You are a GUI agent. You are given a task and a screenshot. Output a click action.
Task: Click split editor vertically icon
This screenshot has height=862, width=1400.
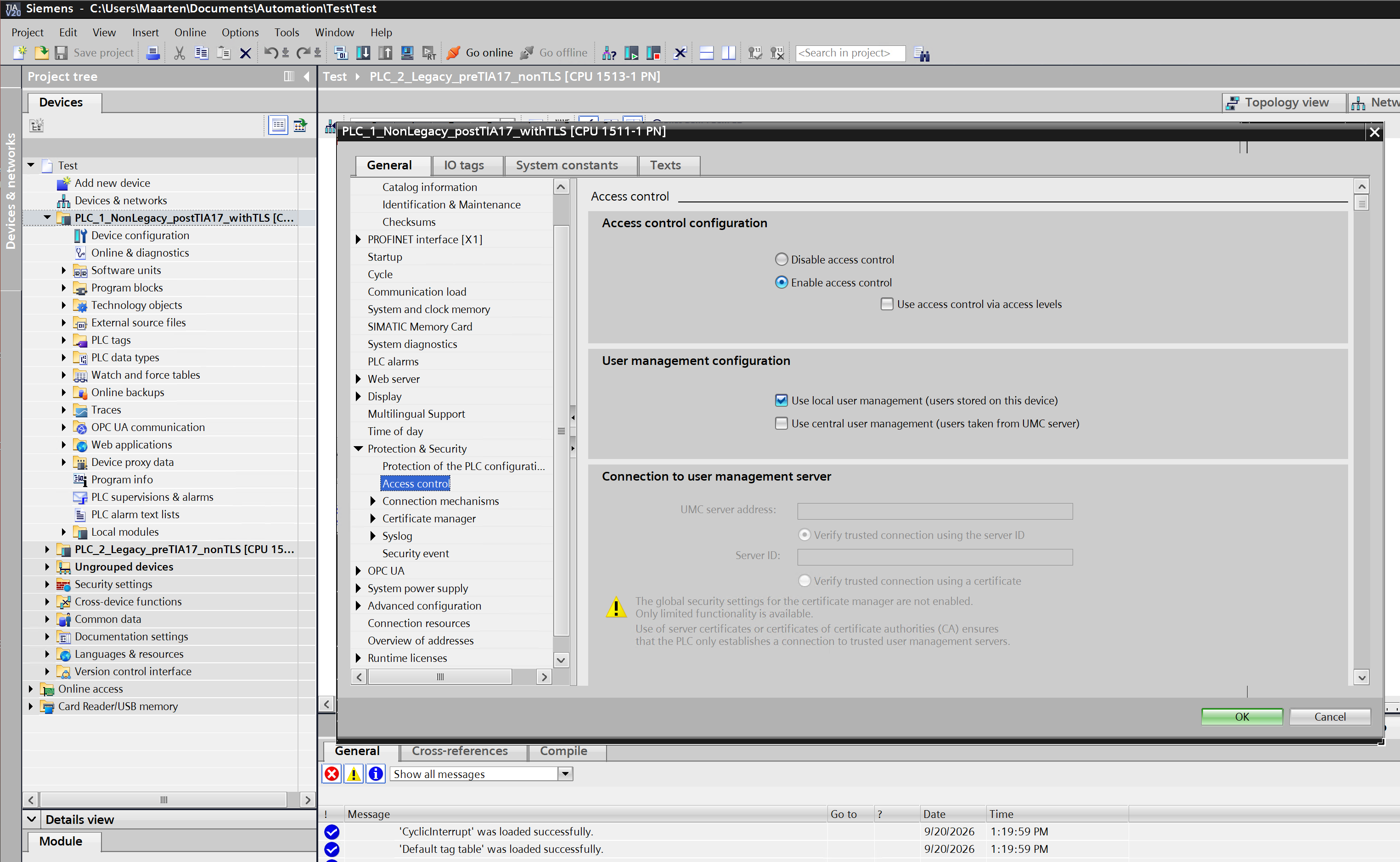729,53
